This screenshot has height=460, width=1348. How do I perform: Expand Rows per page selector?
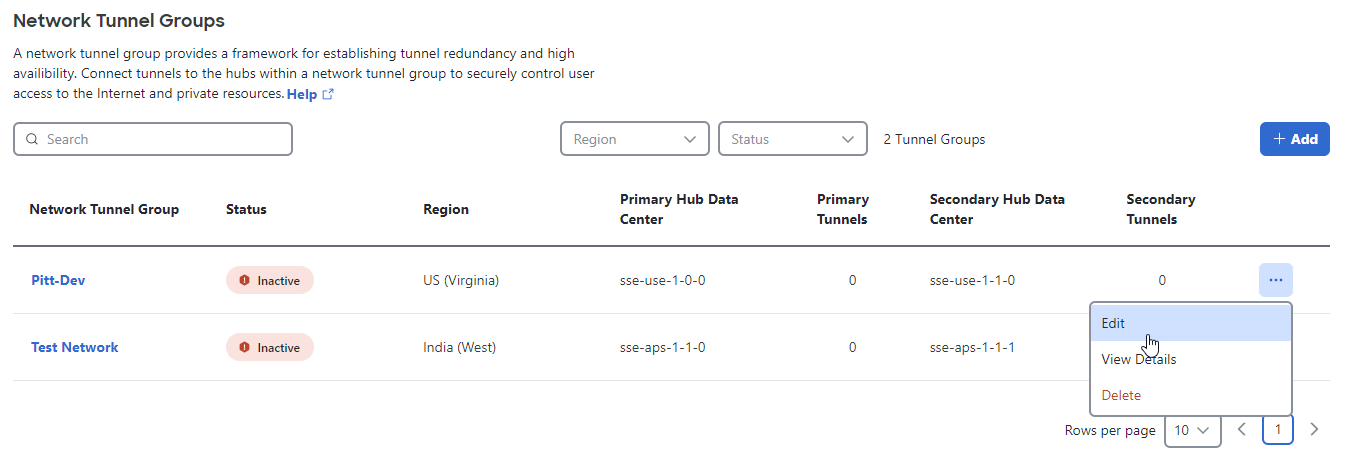tap(1193, 430)
